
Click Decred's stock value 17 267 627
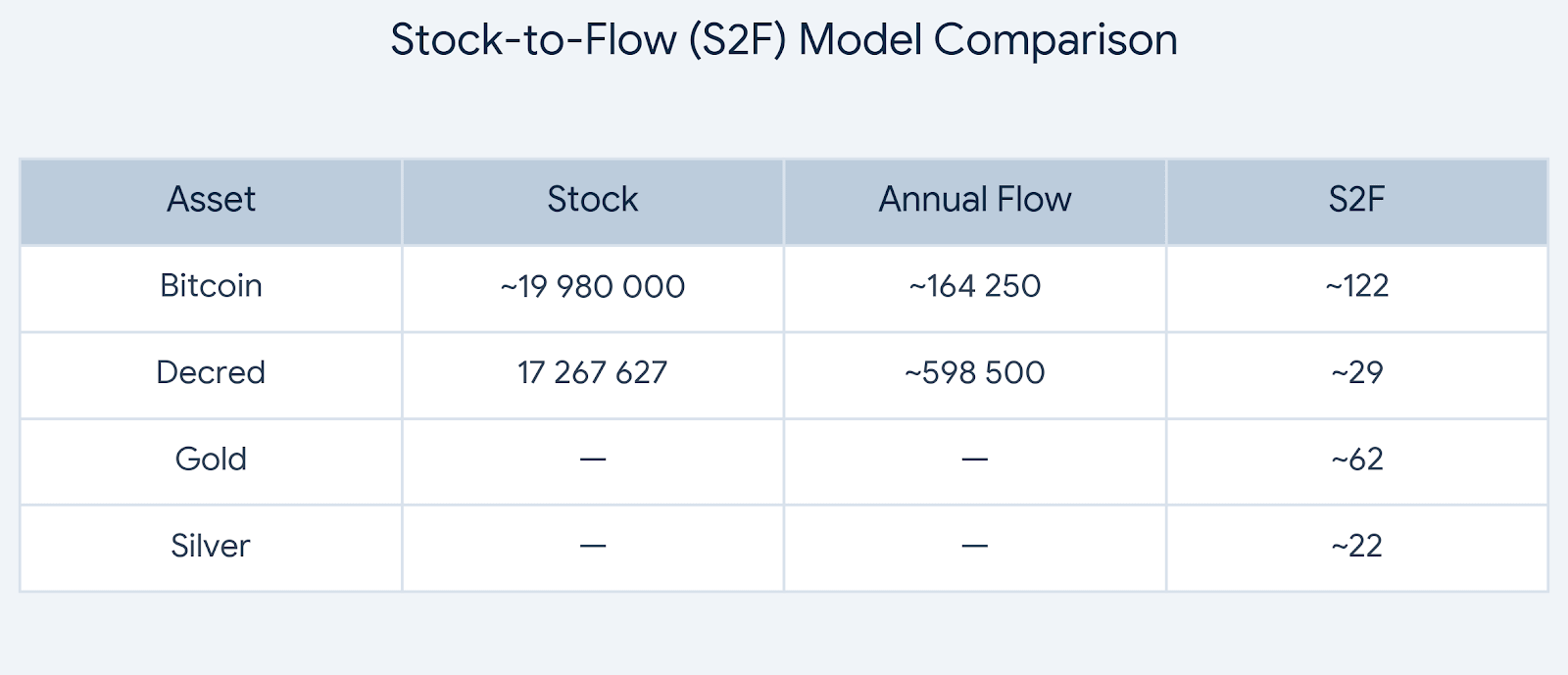pos(592,372)
